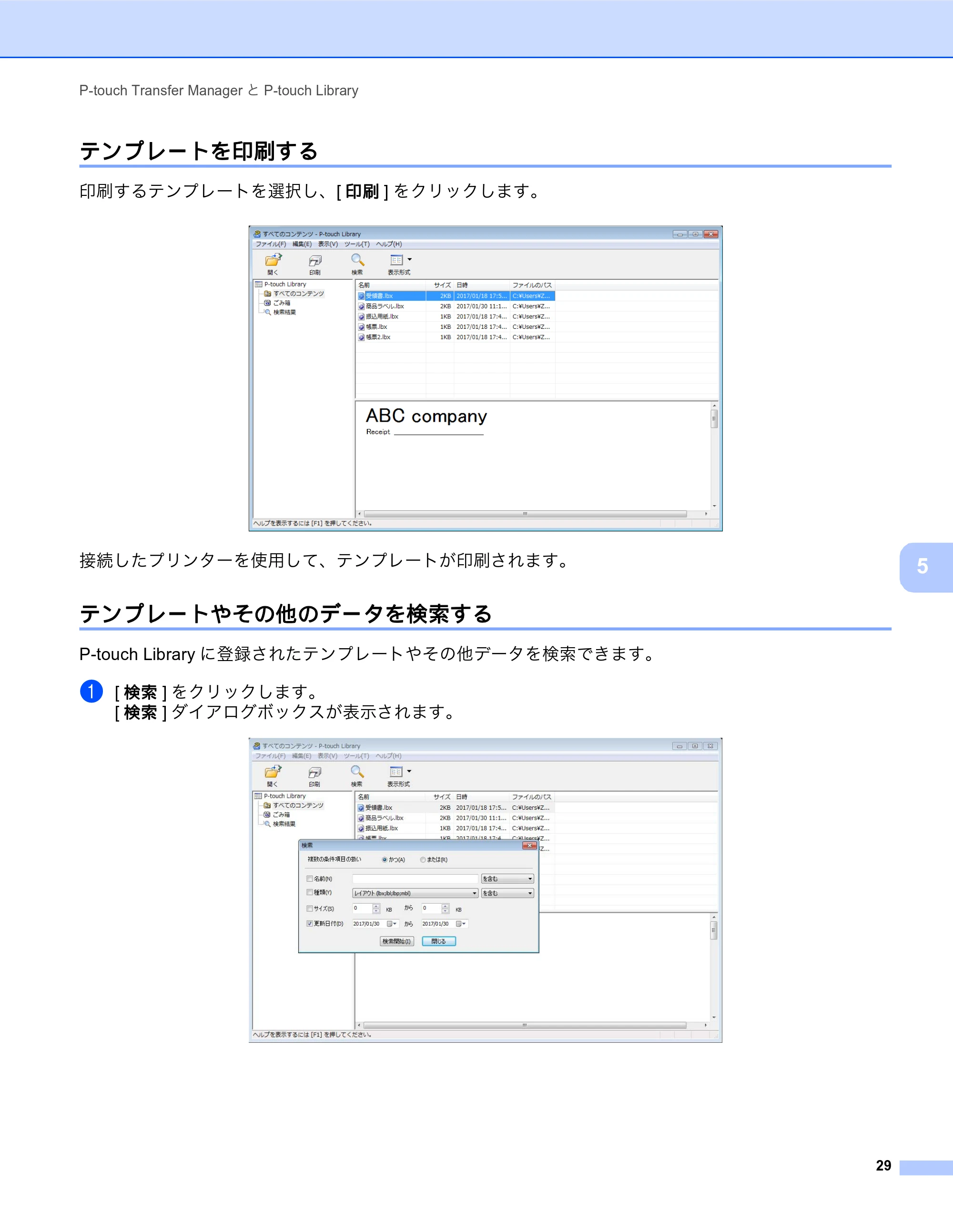Click the 閉じる button in search dialog
Screen dimensions: 953x1232
pyautogui.click(x=439, y=941)
